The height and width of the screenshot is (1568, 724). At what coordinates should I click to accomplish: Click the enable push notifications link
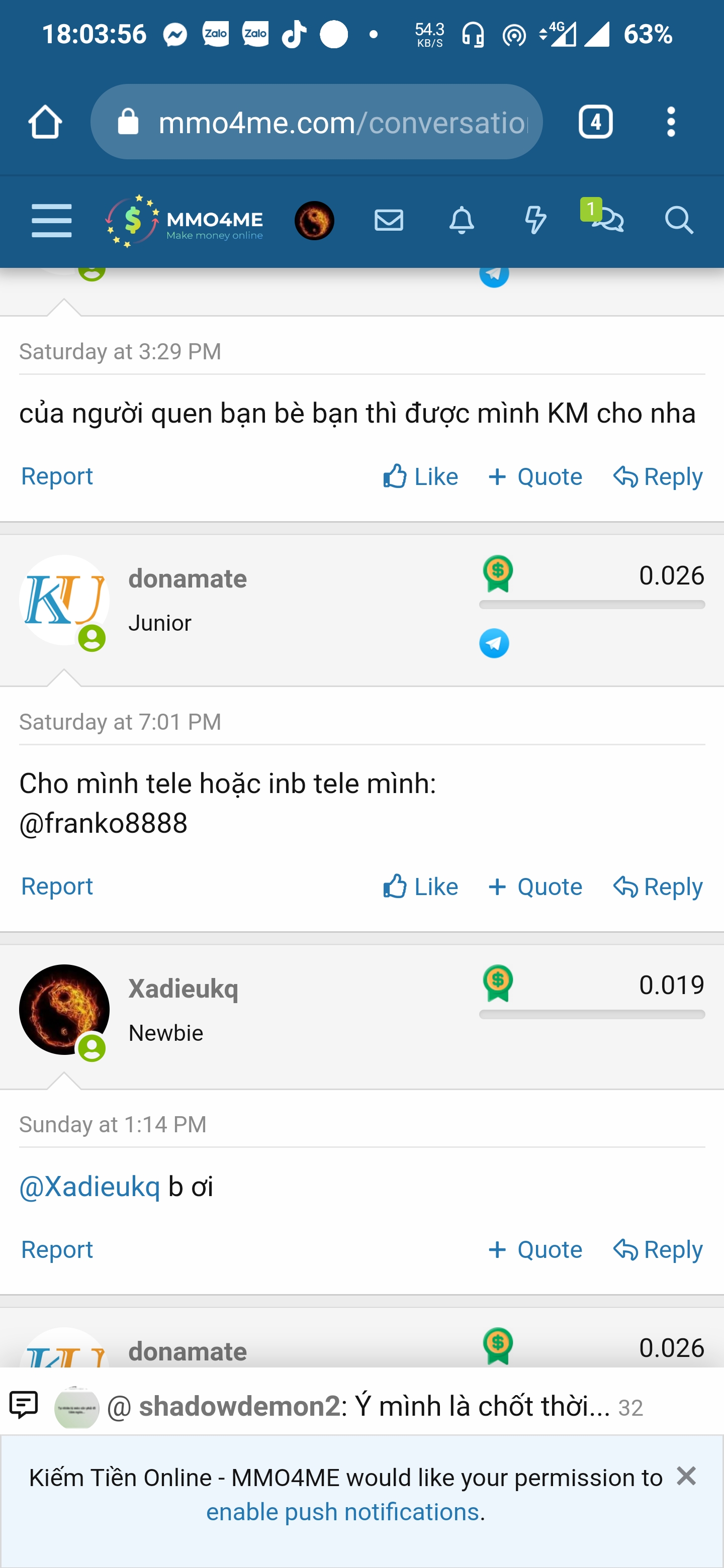[x=342, y=1512]
